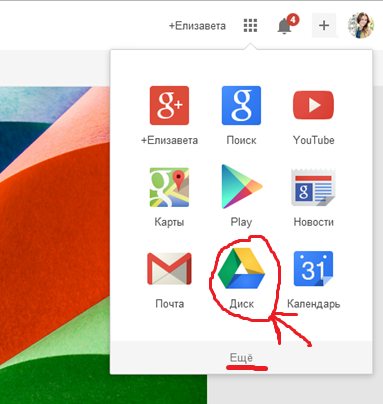Screen dimensions: 383x404
Task: Click the Play label text
Action: (x=241, y=222)
